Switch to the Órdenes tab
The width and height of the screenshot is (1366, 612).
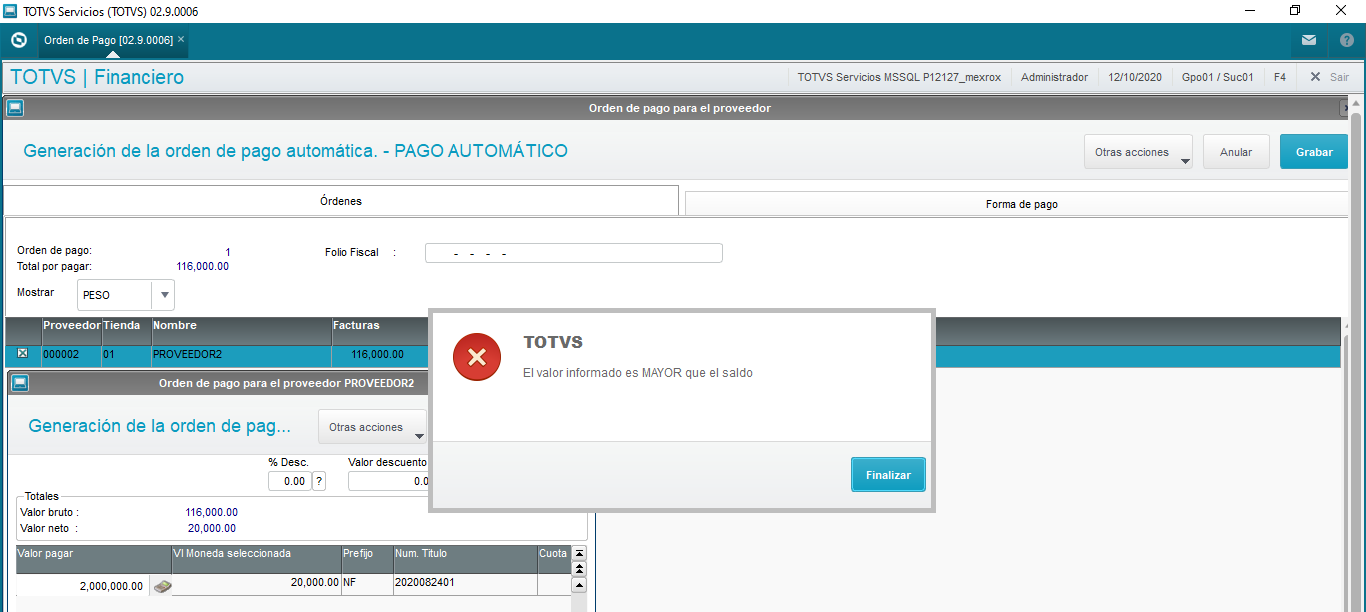[x=341, y=201]
